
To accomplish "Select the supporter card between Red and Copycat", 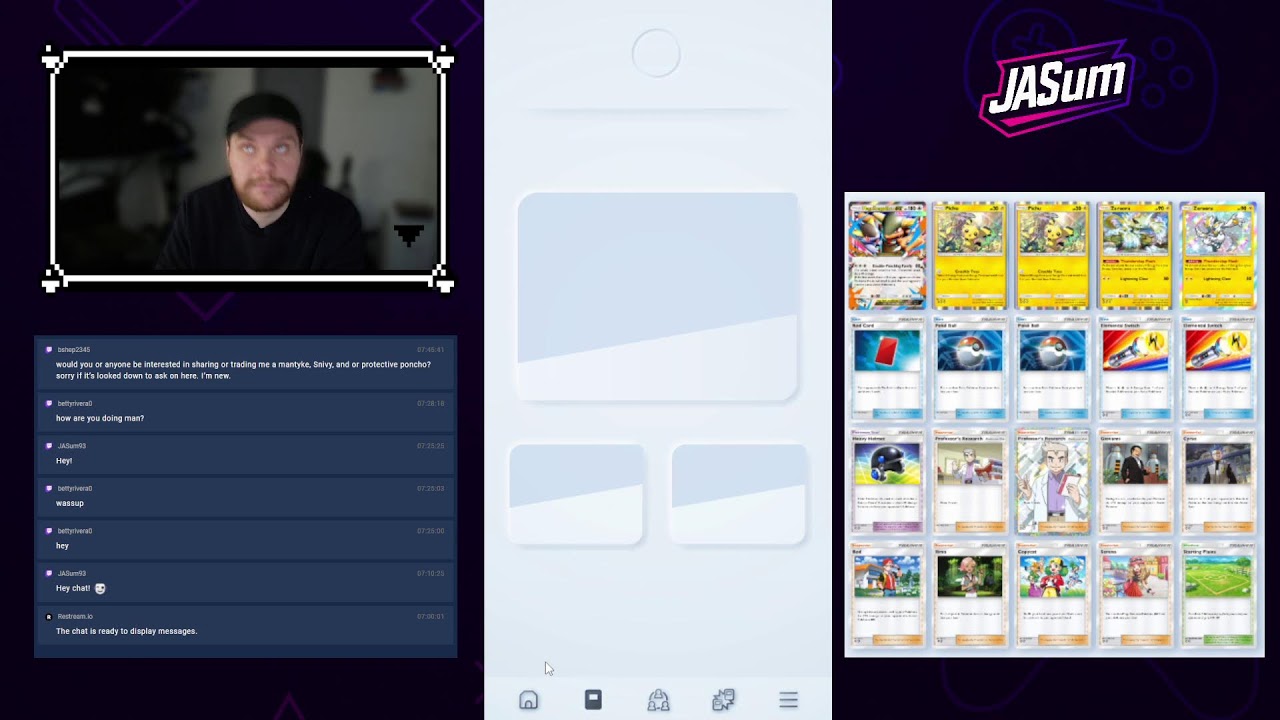I will pyautogui.click(x=970, y=596).
